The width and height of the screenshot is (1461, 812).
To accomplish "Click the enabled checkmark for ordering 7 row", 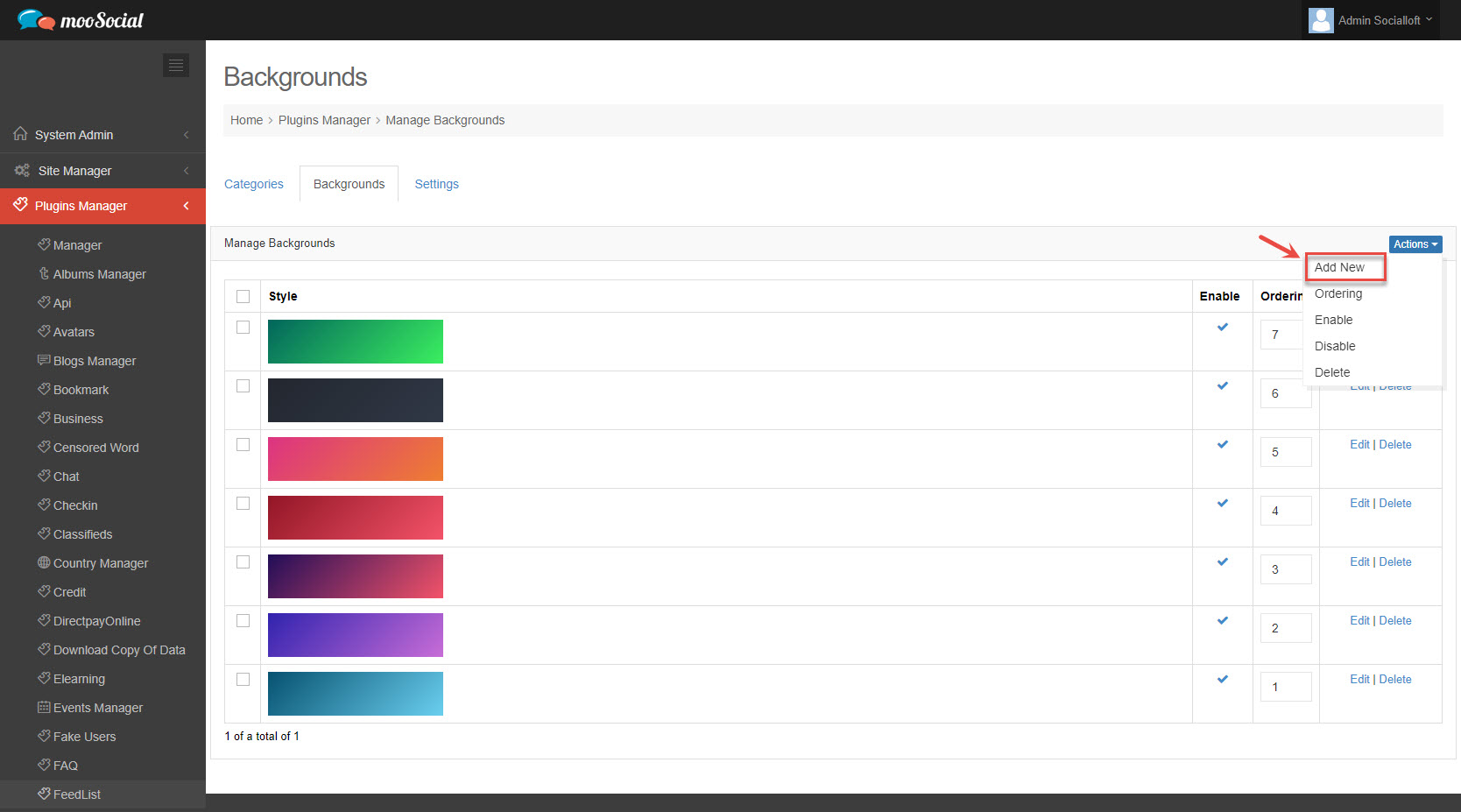I will point(1223,327).
